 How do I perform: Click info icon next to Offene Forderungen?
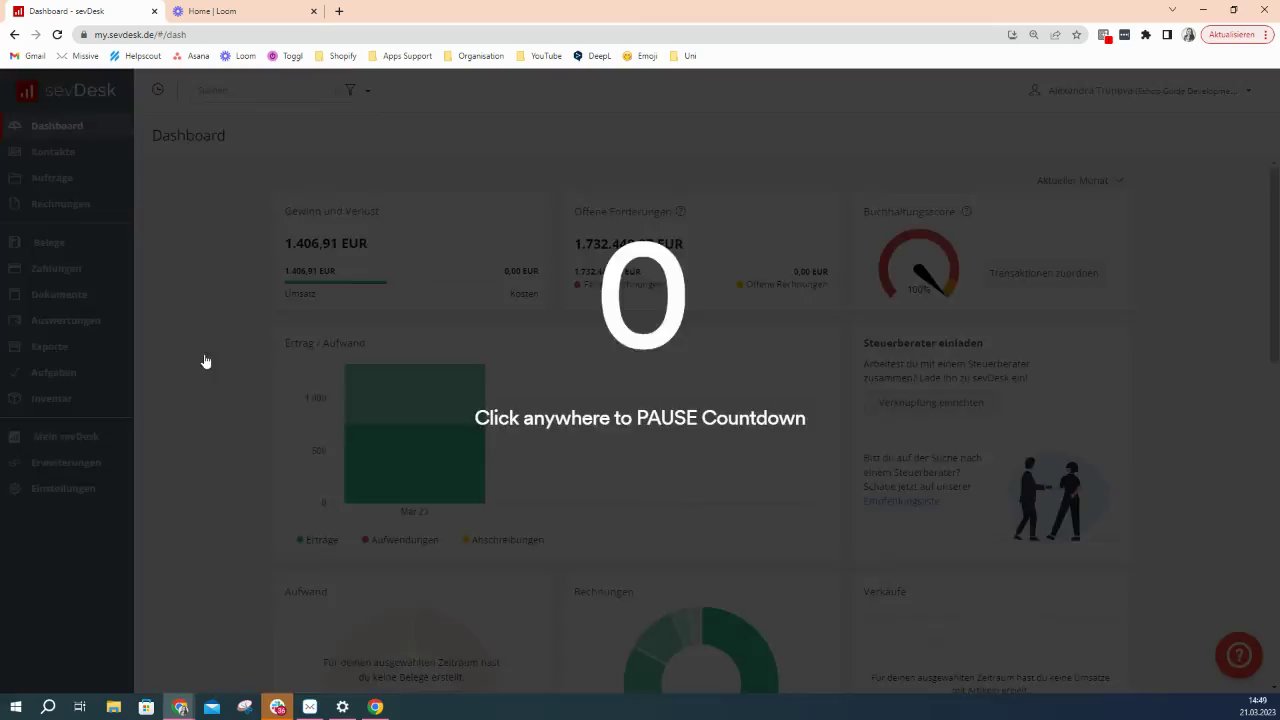[x=681, y=212]
